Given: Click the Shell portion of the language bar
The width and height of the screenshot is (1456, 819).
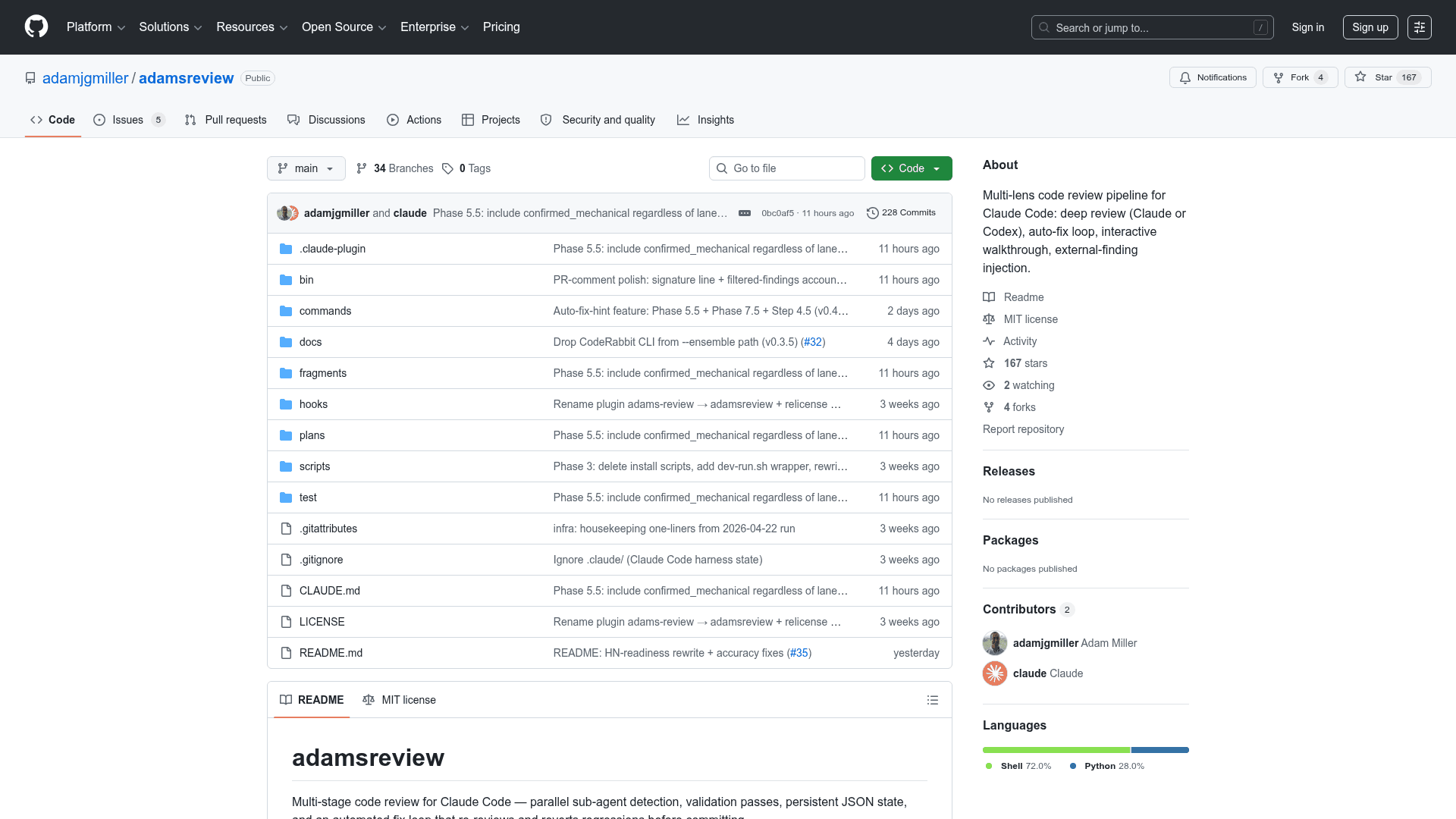Looking at the screenshot, I should point(1056,750).
